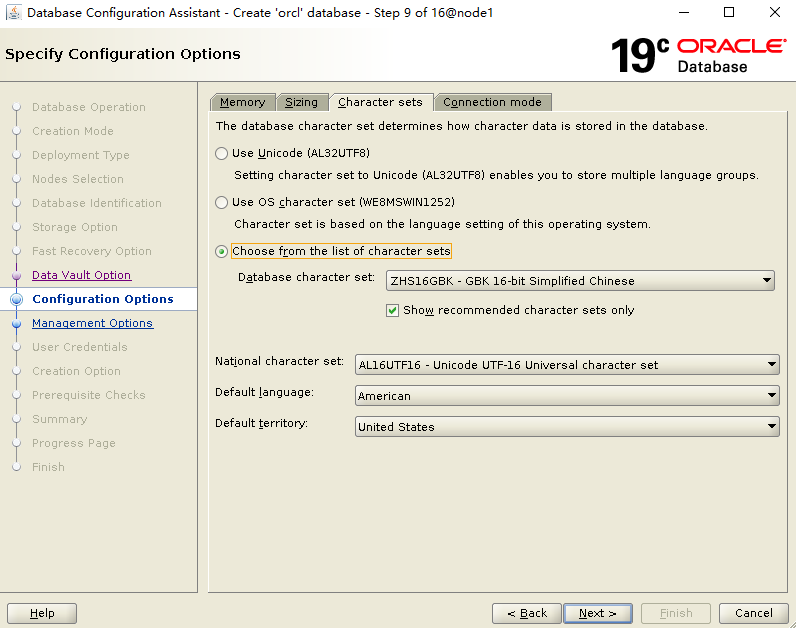Click the Default territory label
The height and width of the screenshot is (628, 796).
(x=261, y=423)
